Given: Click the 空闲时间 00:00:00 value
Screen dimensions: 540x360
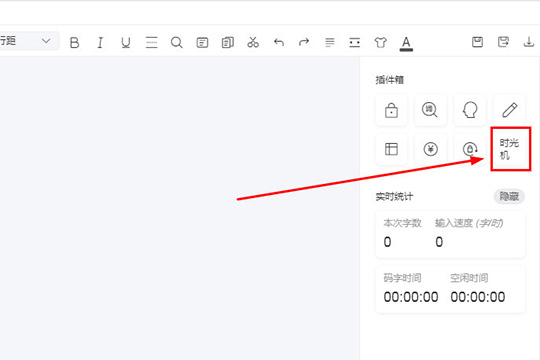Looking at the screenshot, I should [x=478, y=297].
